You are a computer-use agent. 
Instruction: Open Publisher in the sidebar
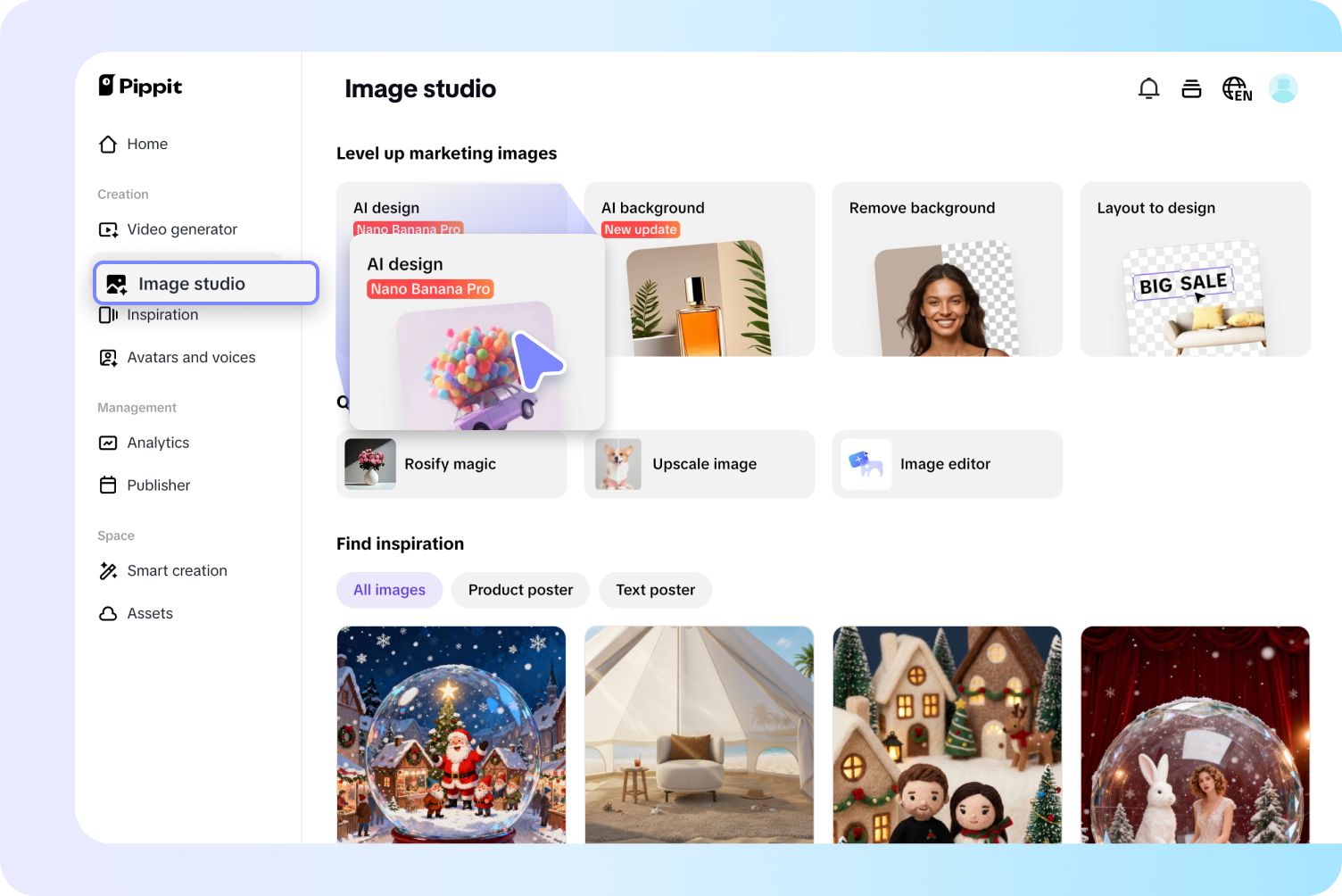[x=158, y=485]
